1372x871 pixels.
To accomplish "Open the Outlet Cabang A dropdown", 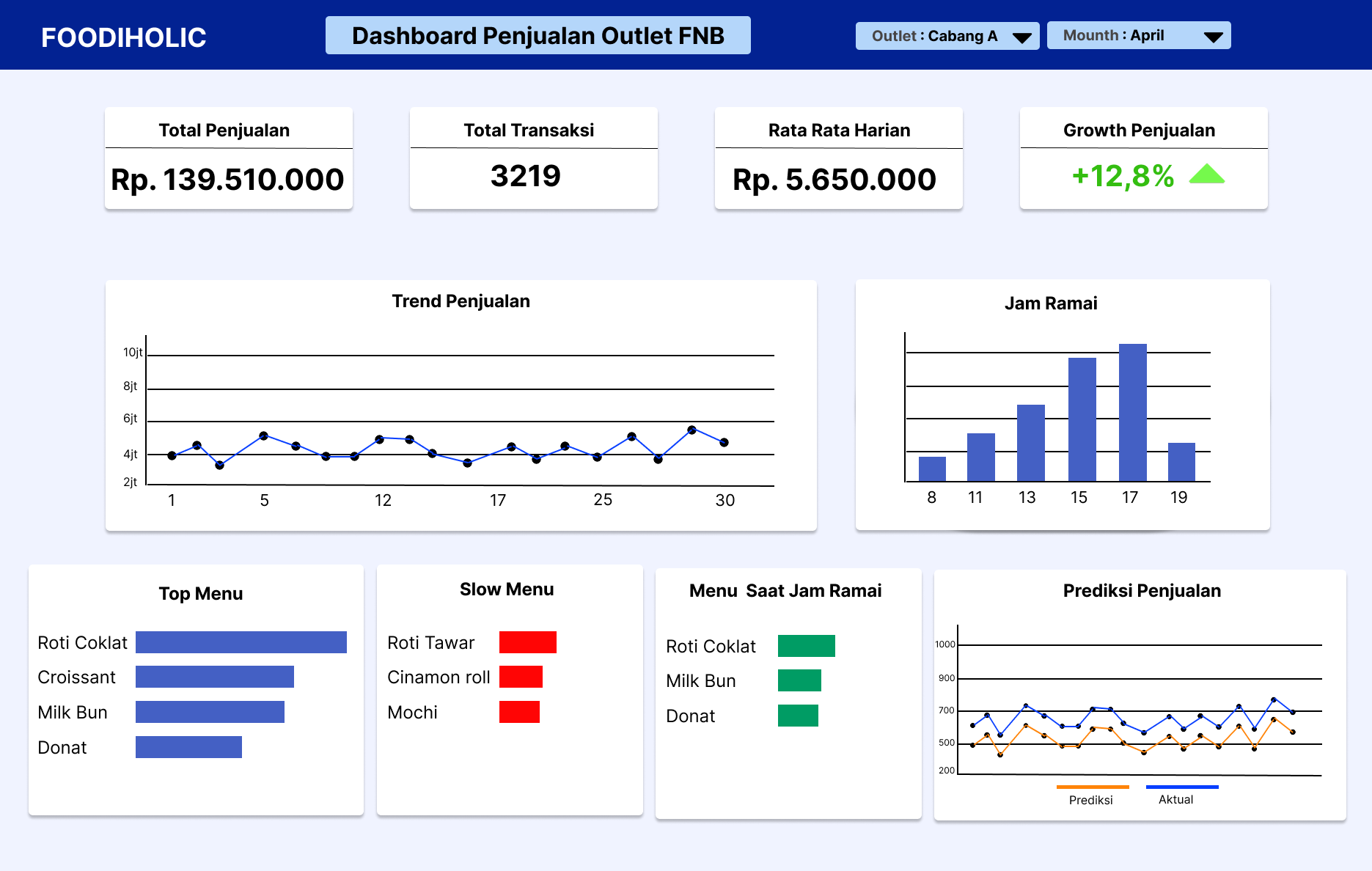I will pos(946,36).
